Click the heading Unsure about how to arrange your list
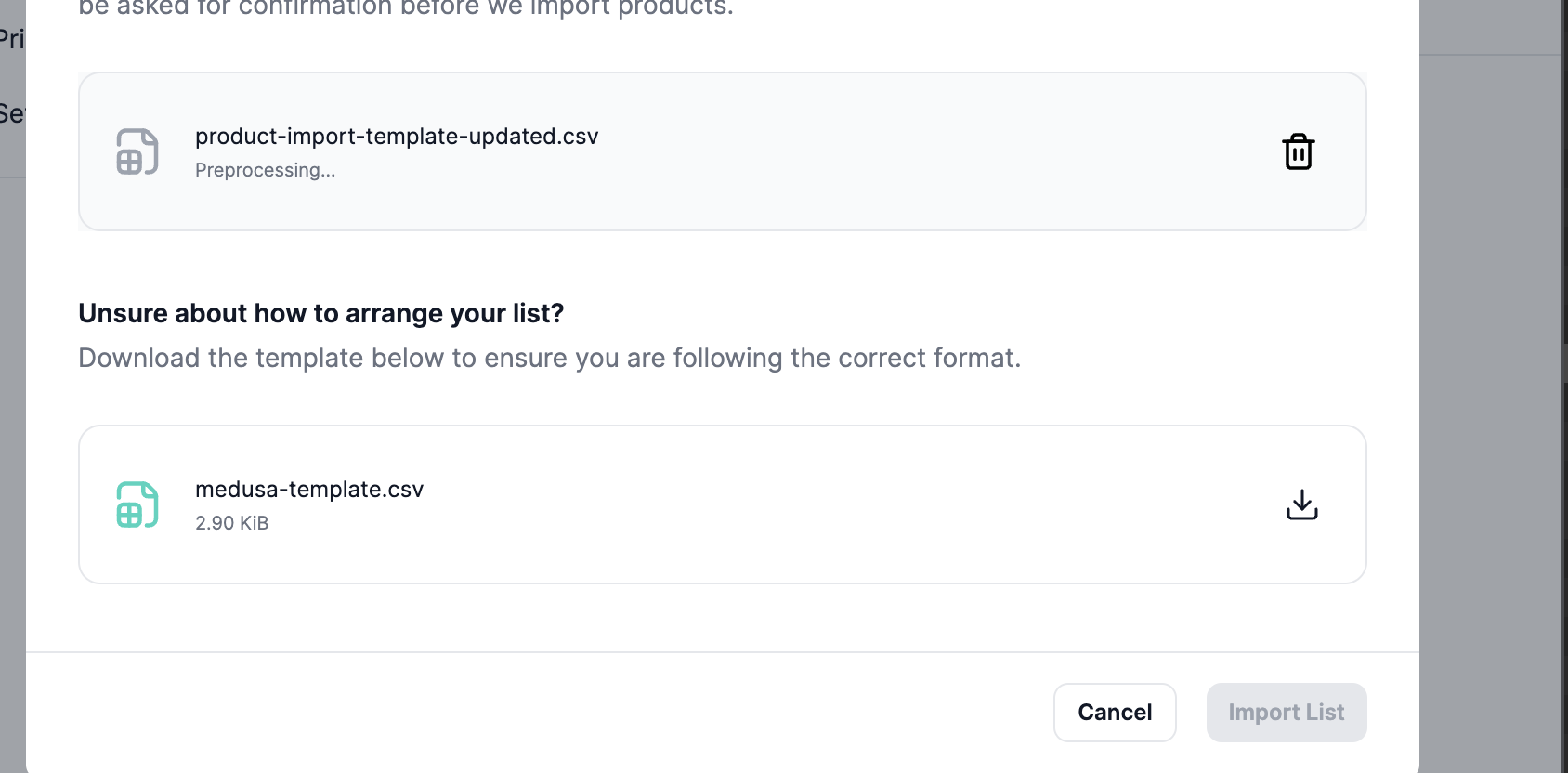Image resolution: width=1568 pixels, height=773 pixels. 321,313
